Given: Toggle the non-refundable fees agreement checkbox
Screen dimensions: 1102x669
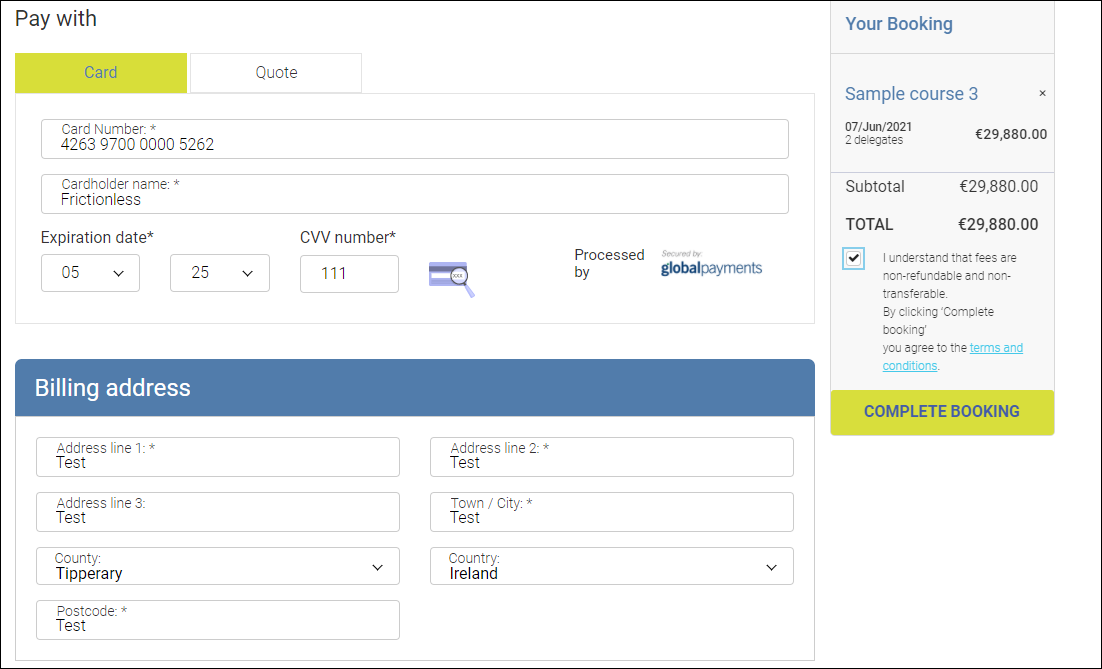Looking at the screenshot, I should pos(853,258).
